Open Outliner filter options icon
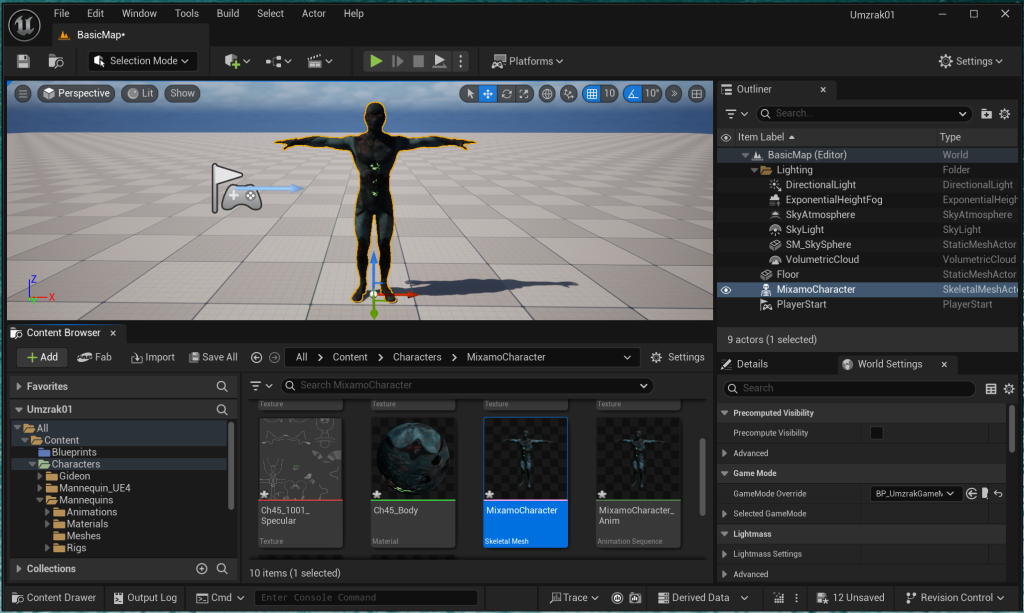Image resolution: width=1024 pixels, height=613 pixels. pos(736,114)
